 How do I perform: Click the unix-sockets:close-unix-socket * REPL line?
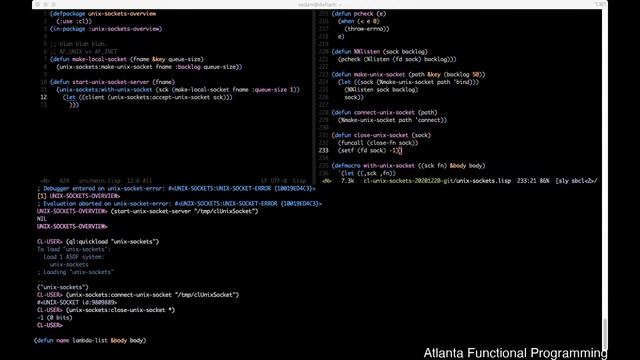[106, 310]
